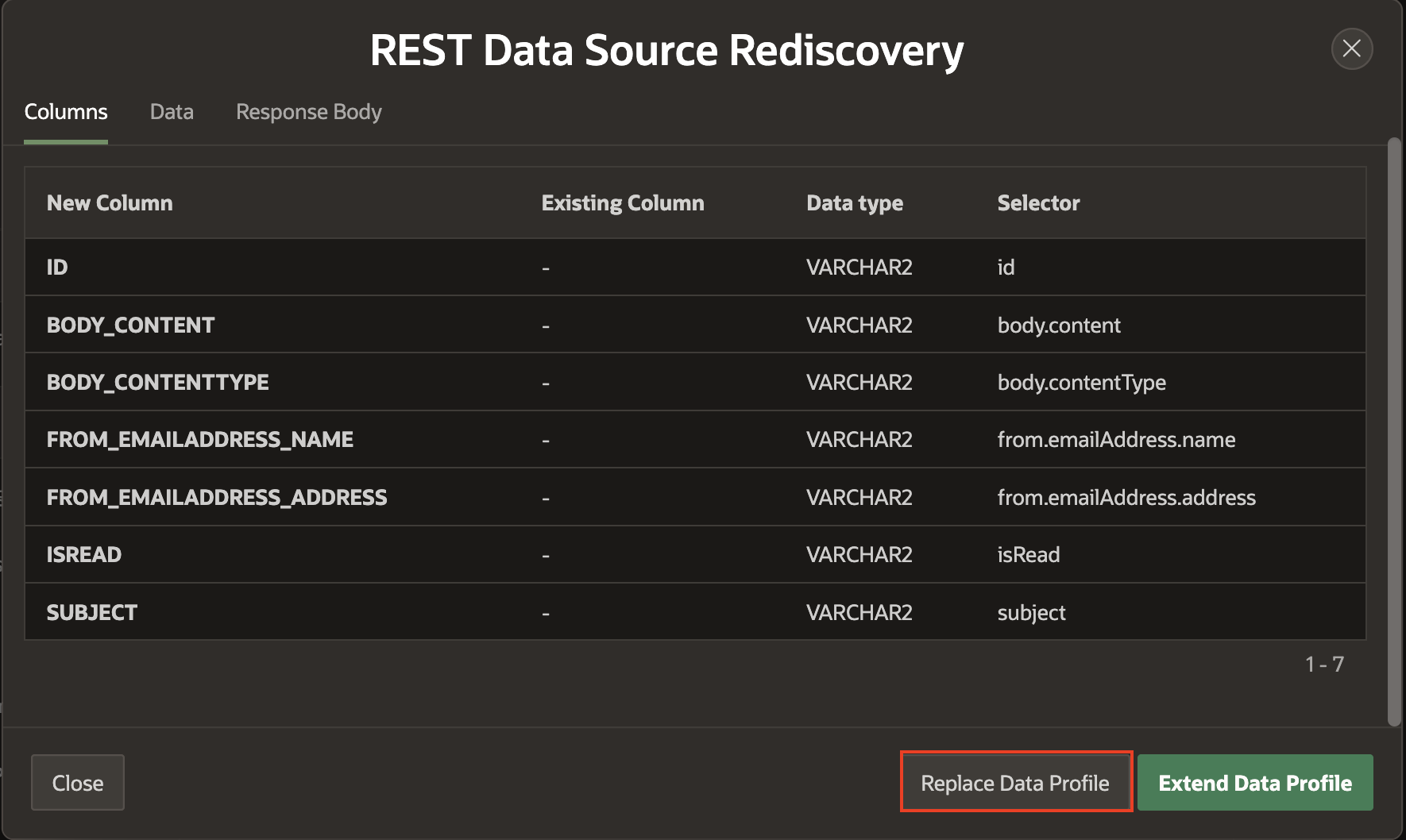Select the ISREAD row
Image resolution: width=1406 pixels, height=840 pixels.
(83, 555)
